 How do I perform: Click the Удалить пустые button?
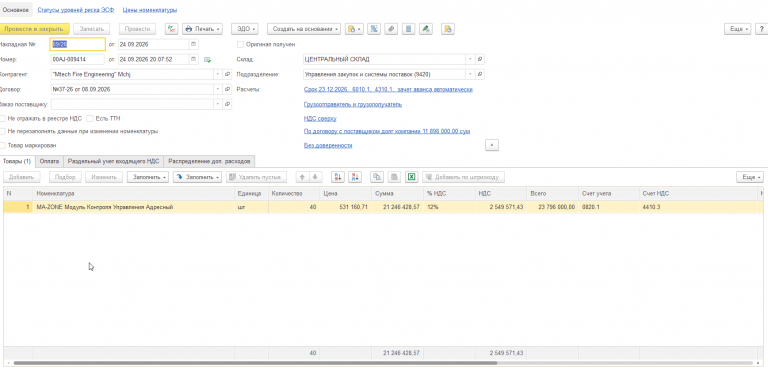pos(256,177)
